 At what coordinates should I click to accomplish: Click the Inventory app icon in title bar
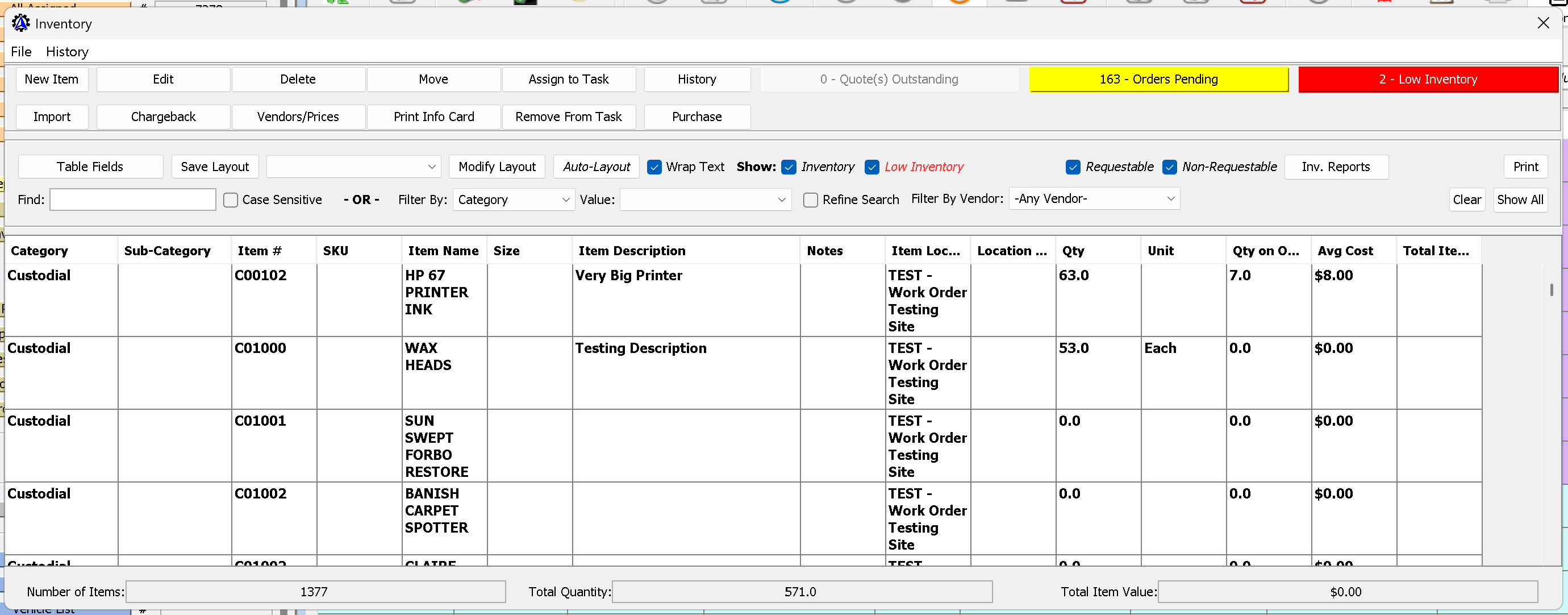point(20,23)
